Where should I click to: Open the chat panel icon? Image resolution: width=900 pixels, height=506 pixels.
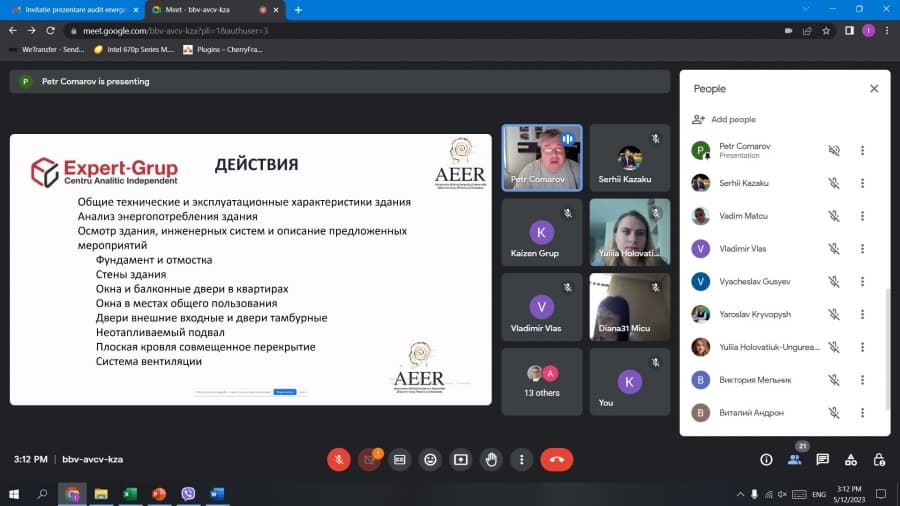point(823,460)
